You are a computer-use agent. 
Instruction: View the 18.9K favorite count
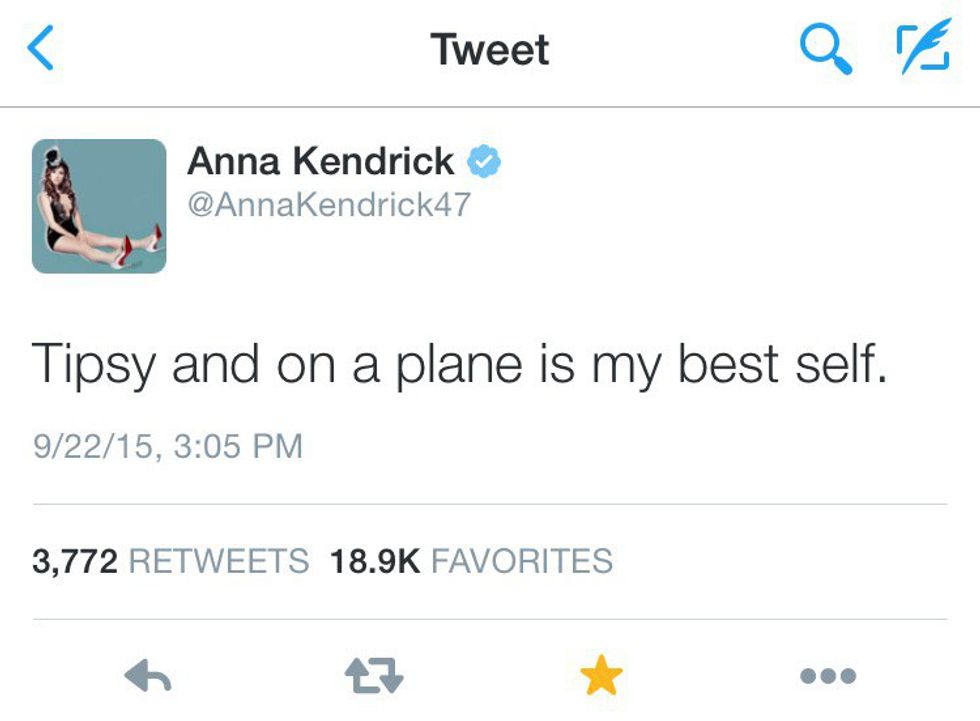coord(375,561)
